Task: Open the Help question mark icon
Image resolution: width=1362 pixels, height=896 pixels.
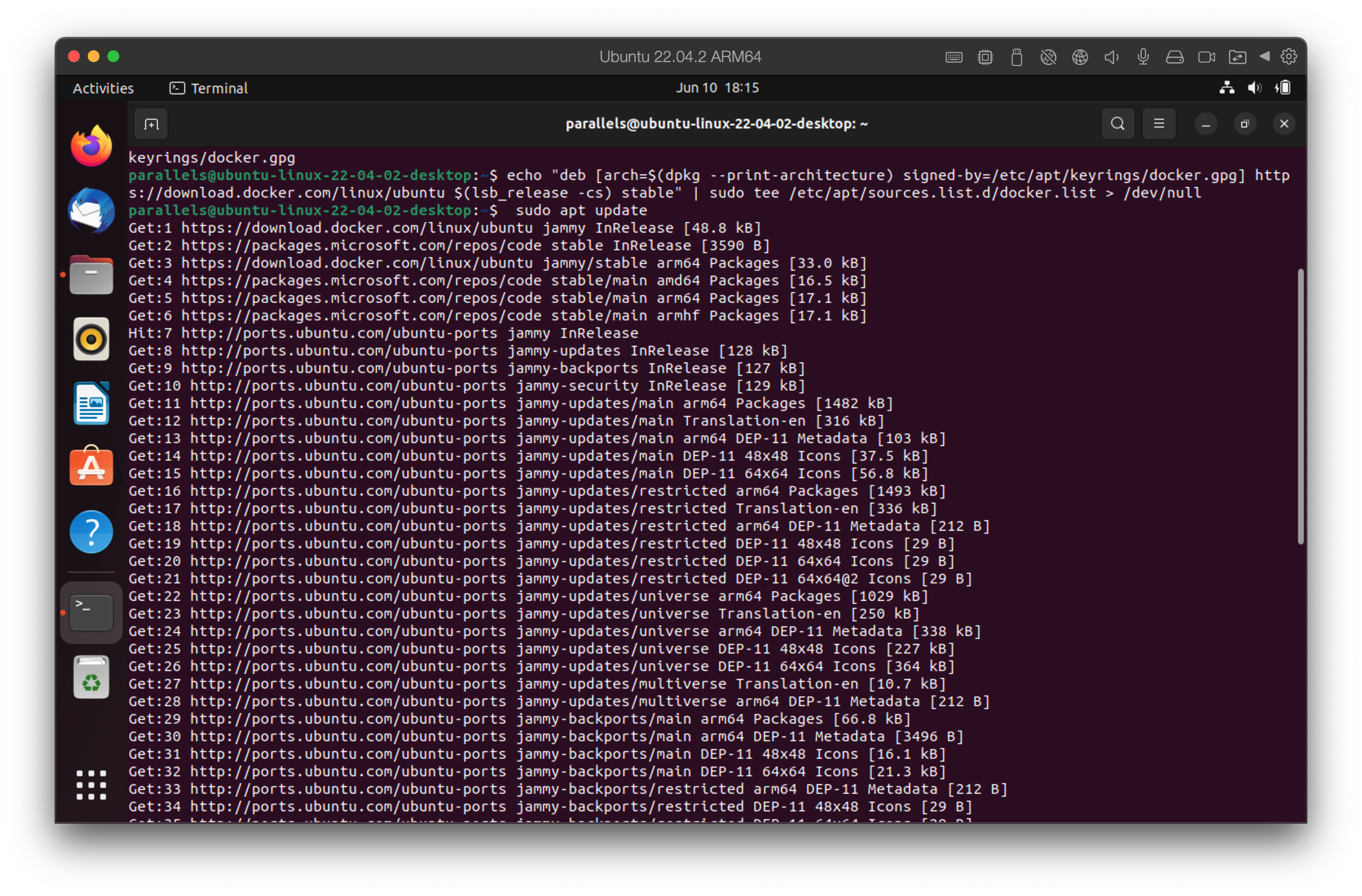Action: (x=92, y=531)
